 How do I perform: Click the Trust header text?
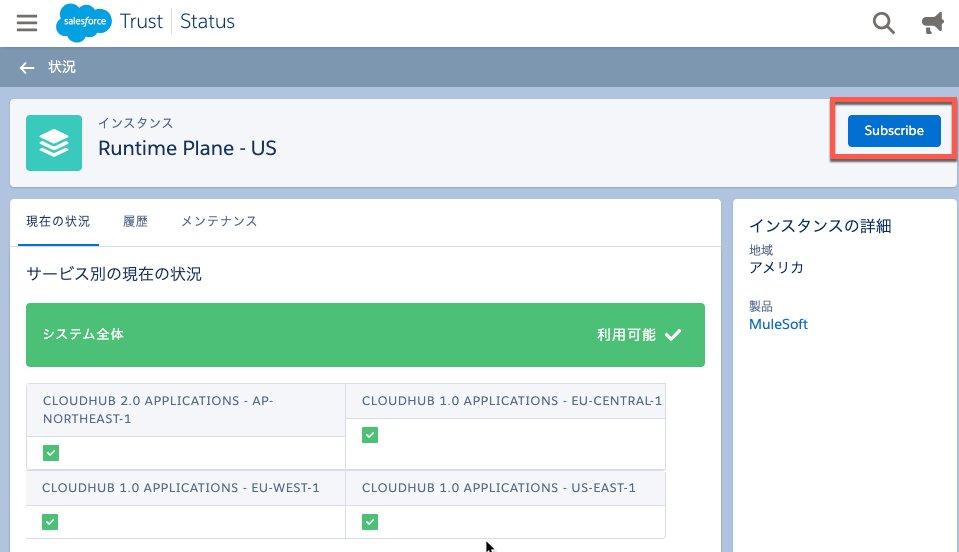141,21
